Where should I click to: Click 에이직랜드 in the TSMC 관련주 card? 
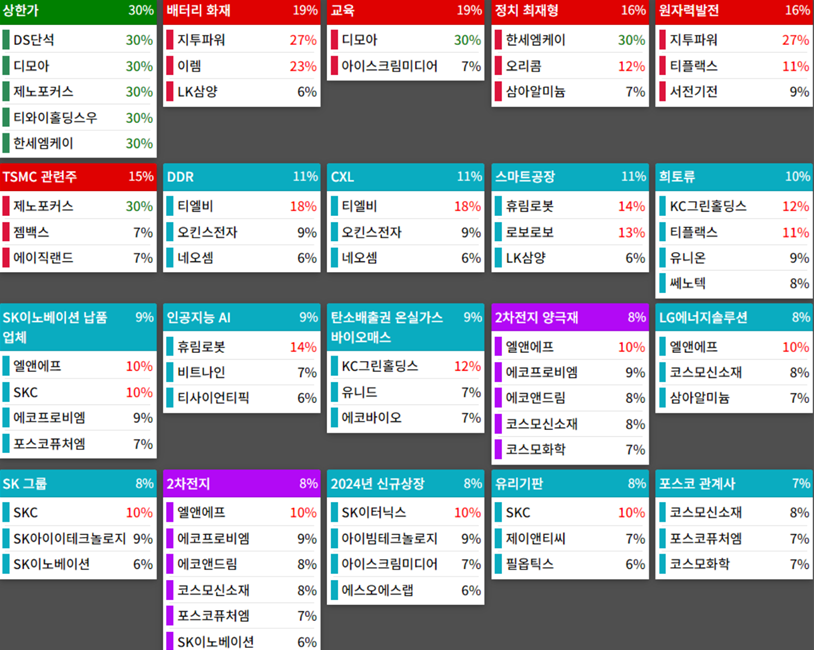pos(78,258)
